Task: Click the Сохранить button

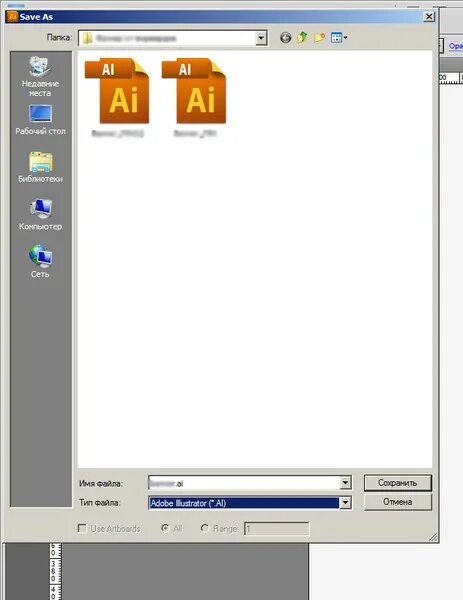Action: (398, 483)
